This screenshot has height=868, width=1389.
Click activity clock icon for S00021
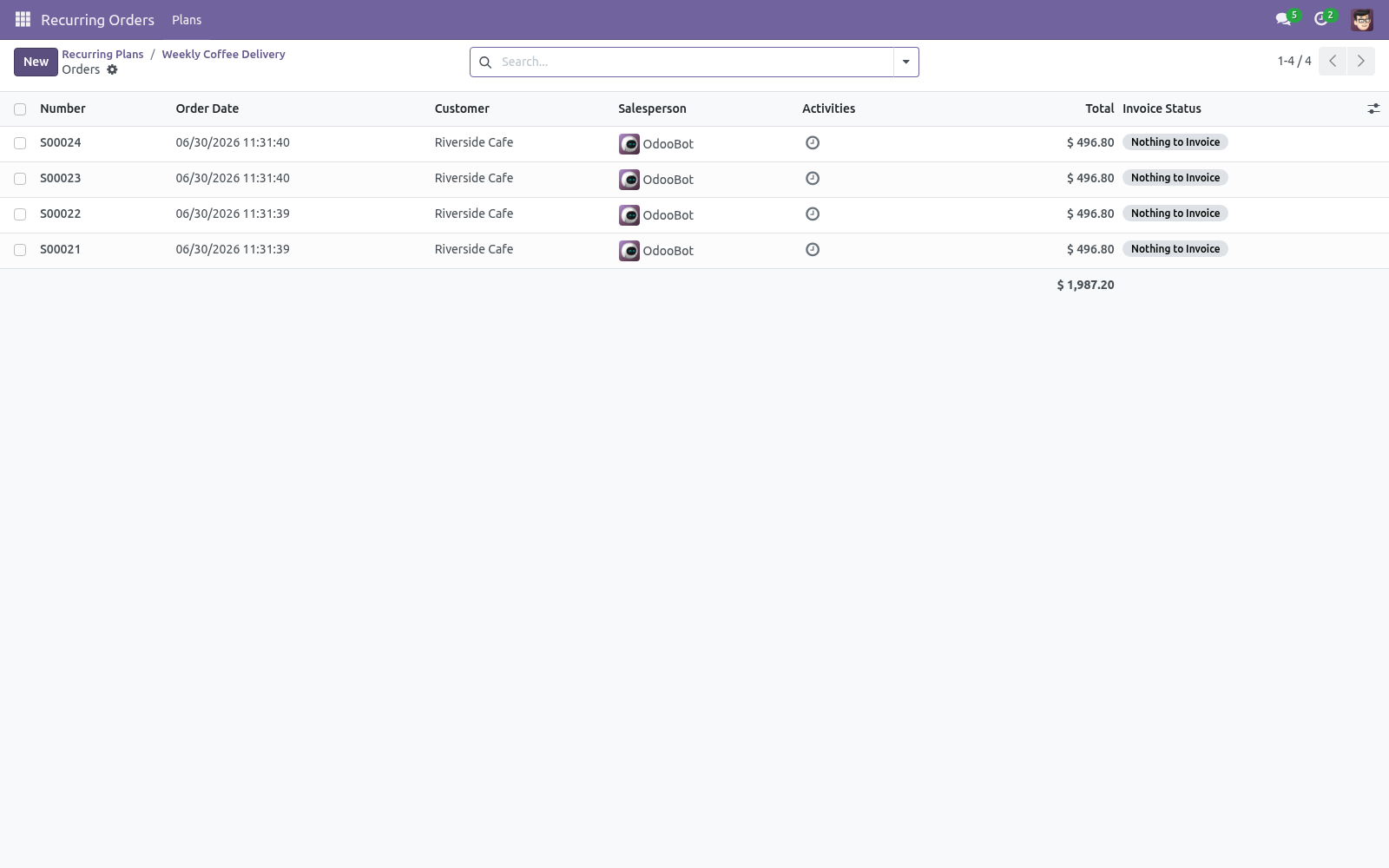(813, 249)
